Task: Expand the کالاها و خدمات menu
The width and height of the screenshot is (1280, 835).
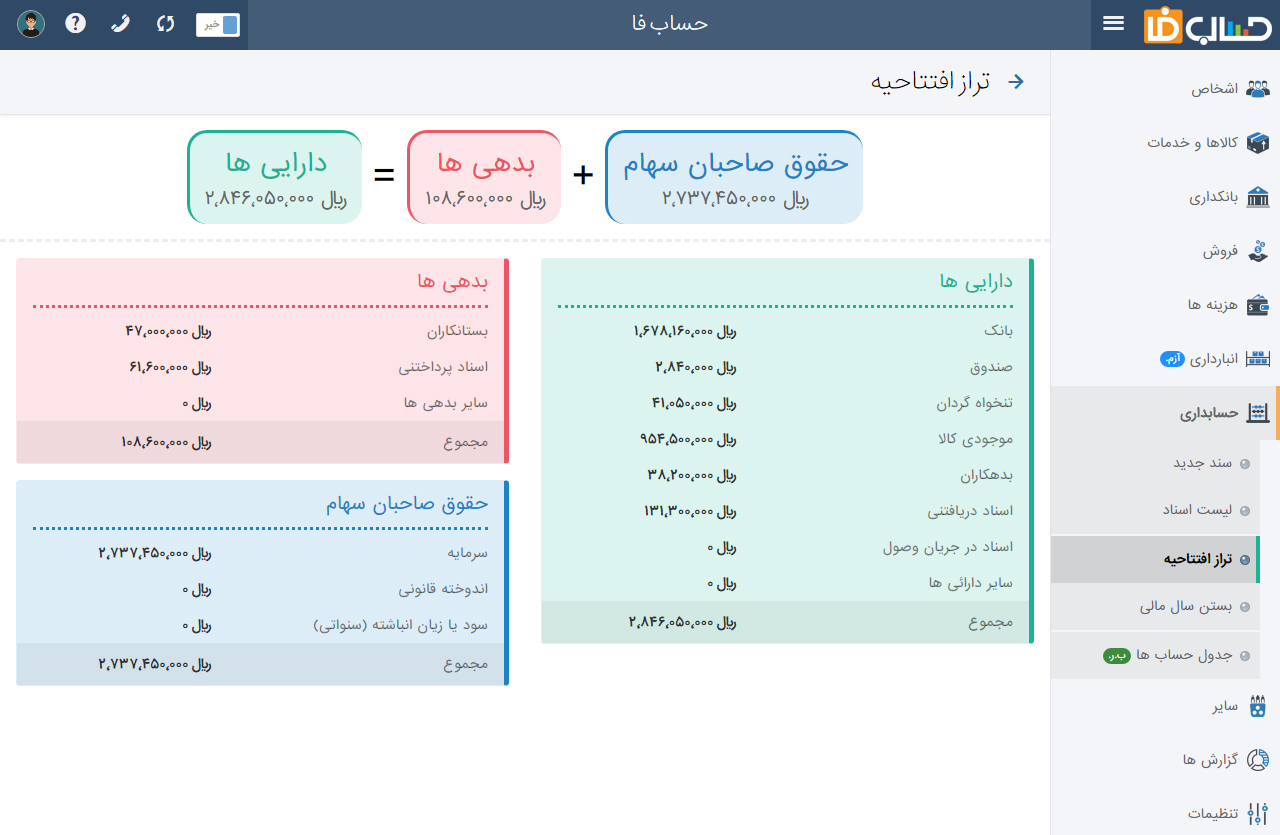Action: tap(1165, 142)
